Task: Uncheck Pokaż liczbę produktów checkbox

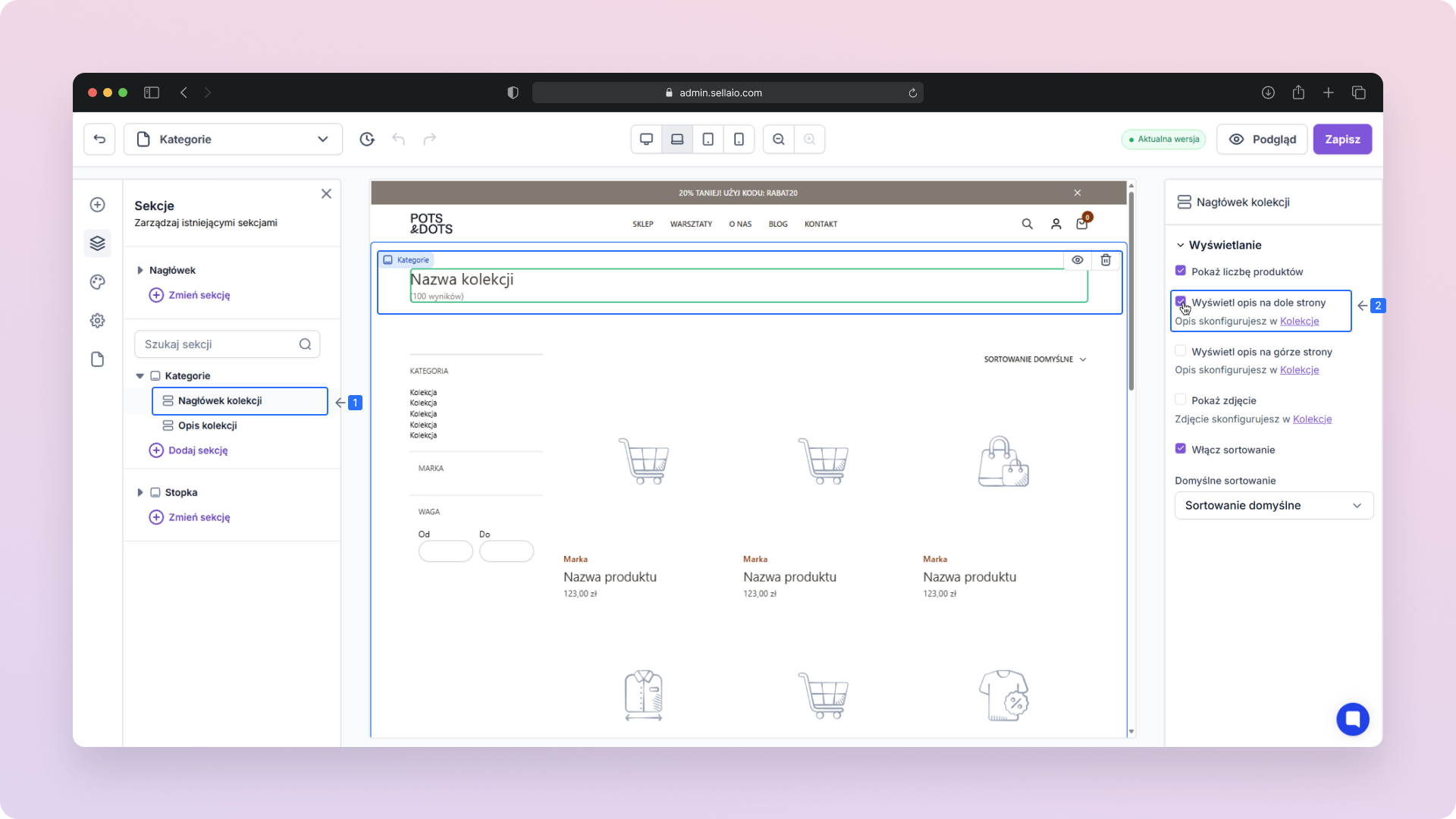Action: coord(1181,271)
